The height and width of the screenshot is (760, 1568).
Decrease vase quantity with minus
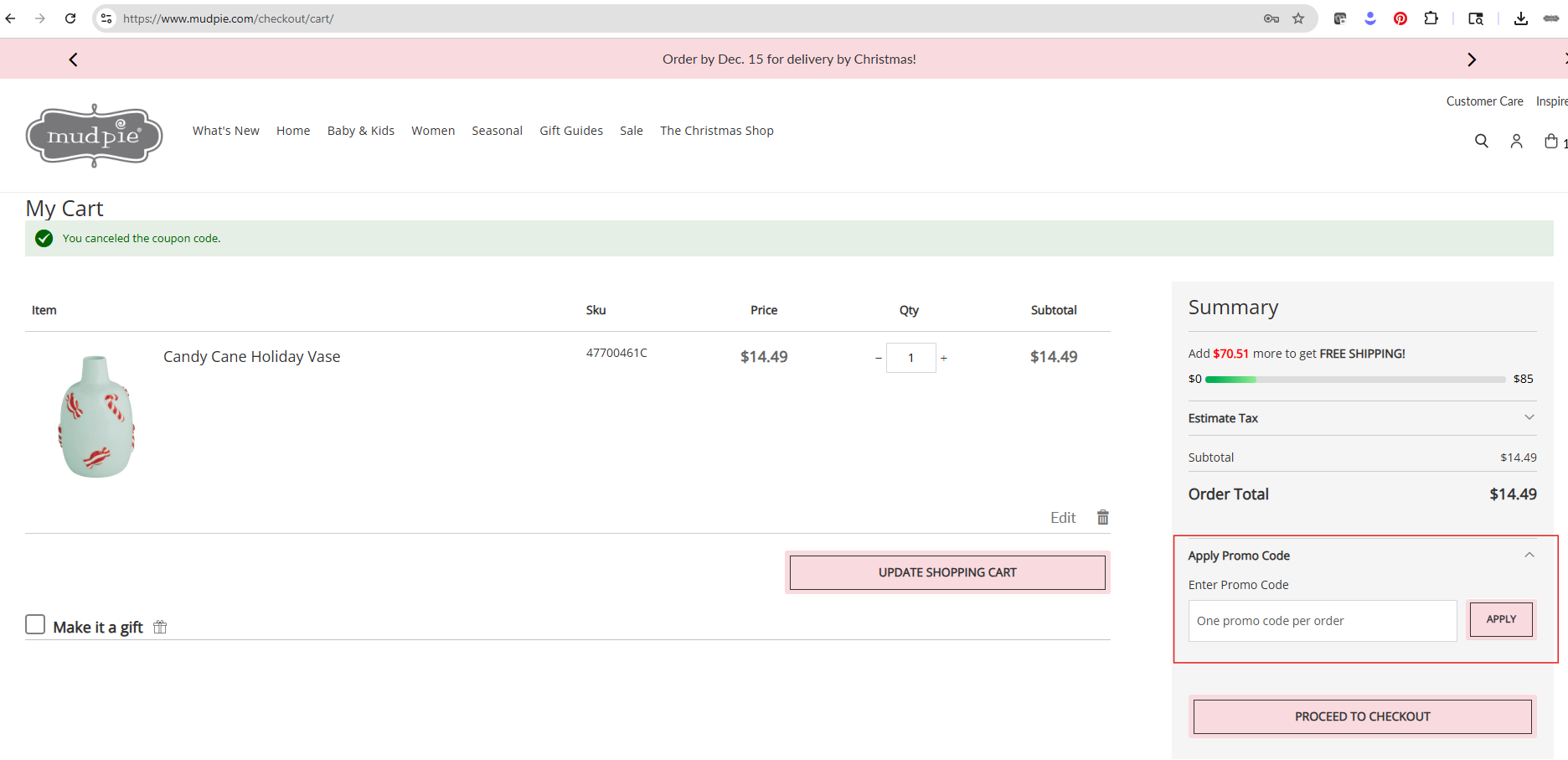(x=878, y=359)
